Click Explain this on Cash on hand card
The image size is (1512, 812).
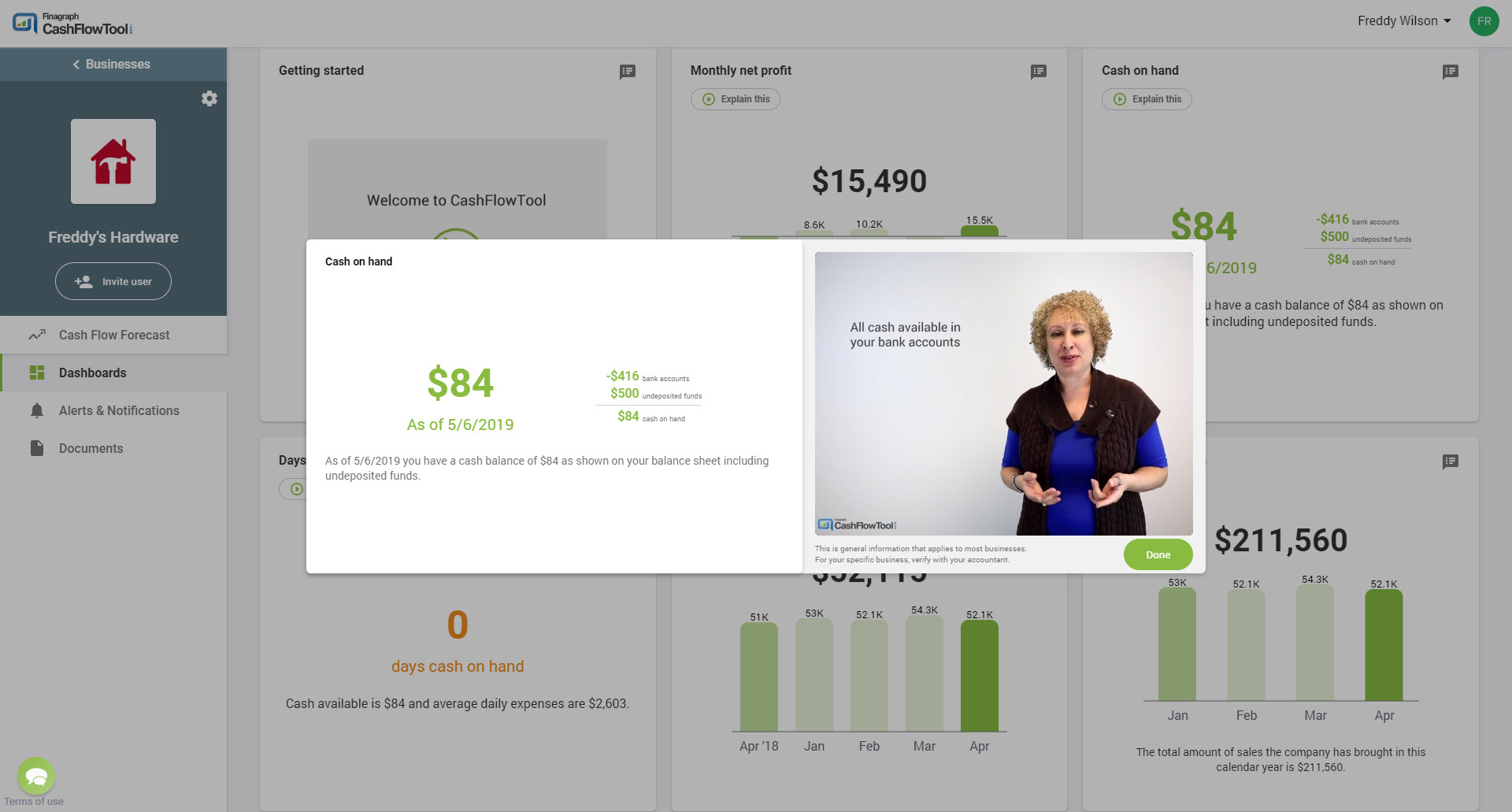1147,99
